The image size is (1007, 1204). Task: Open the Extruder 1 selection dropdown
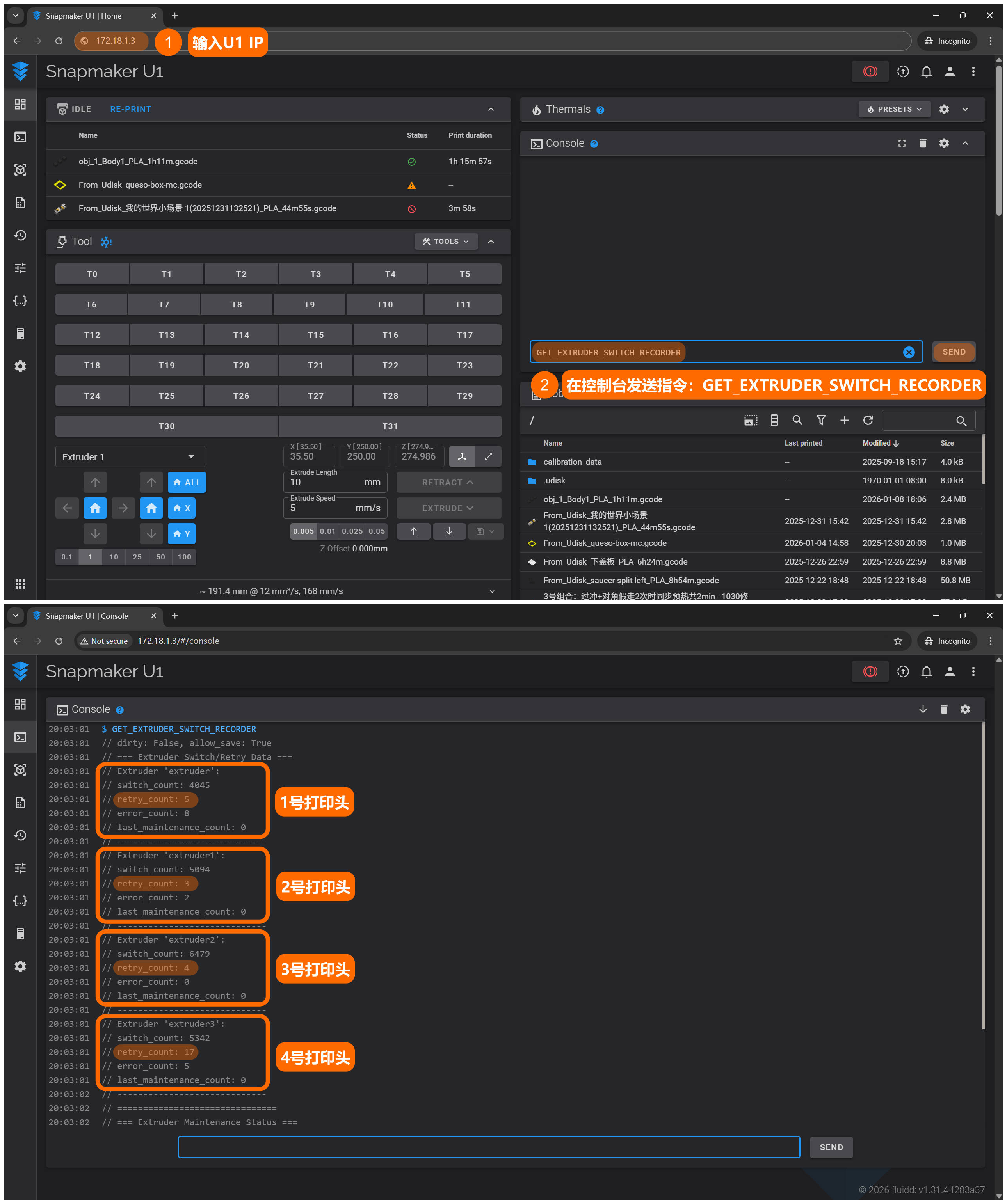130,457
